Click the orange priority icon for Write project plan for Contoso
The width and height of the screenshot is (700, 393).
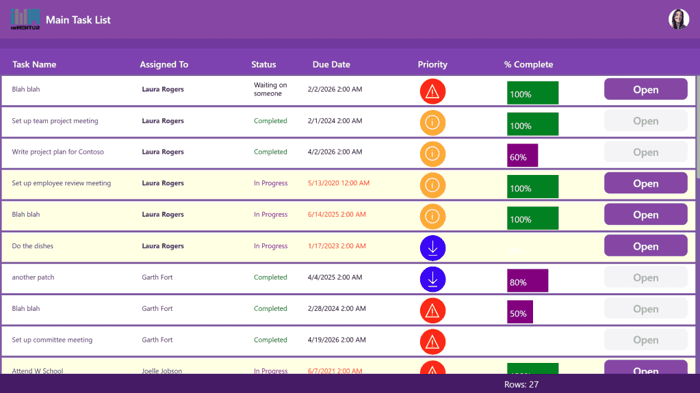pos(432,154)
